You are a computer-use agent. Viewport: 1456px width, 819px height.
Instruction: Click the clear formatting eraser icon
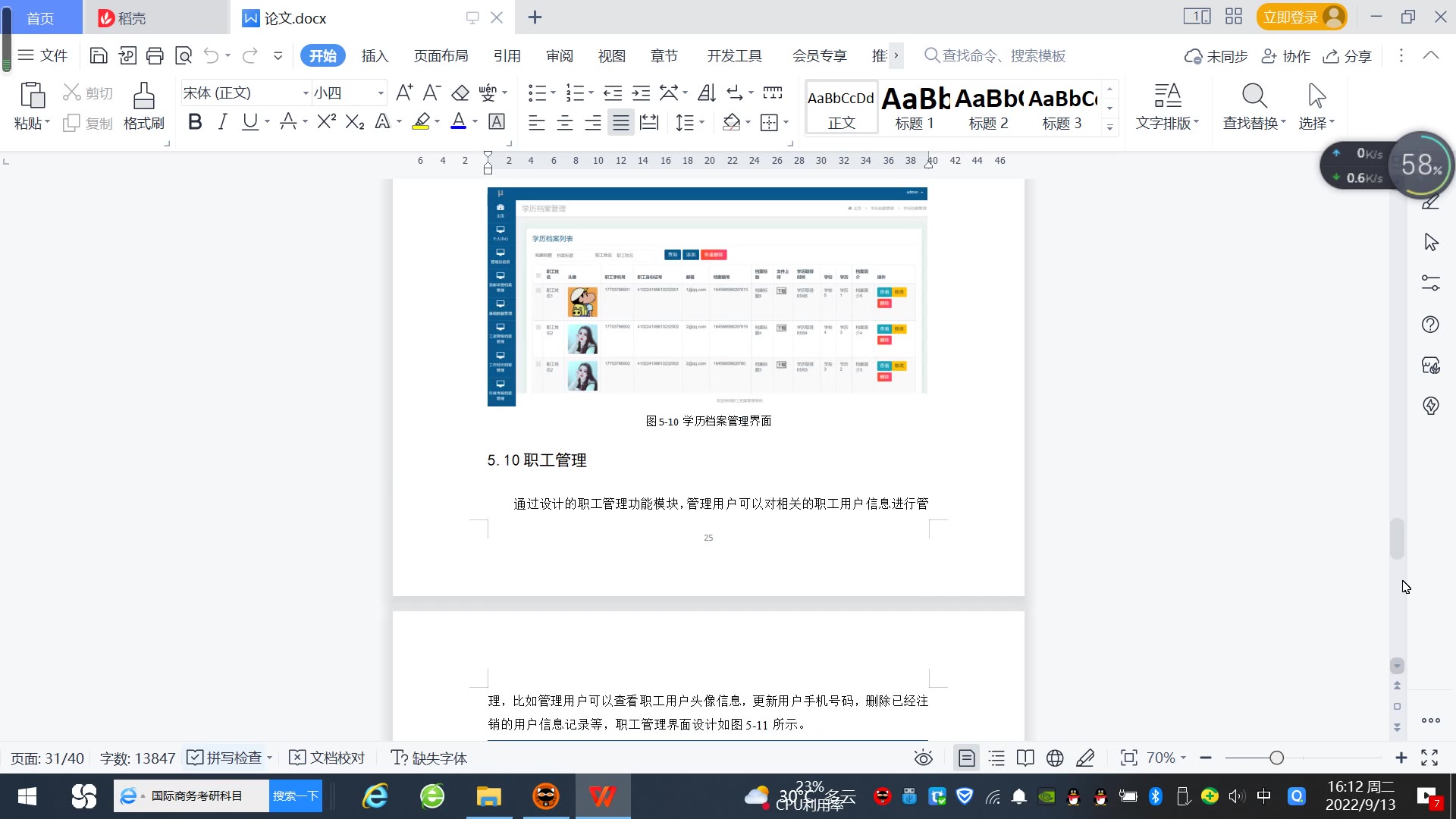(460, 93)
